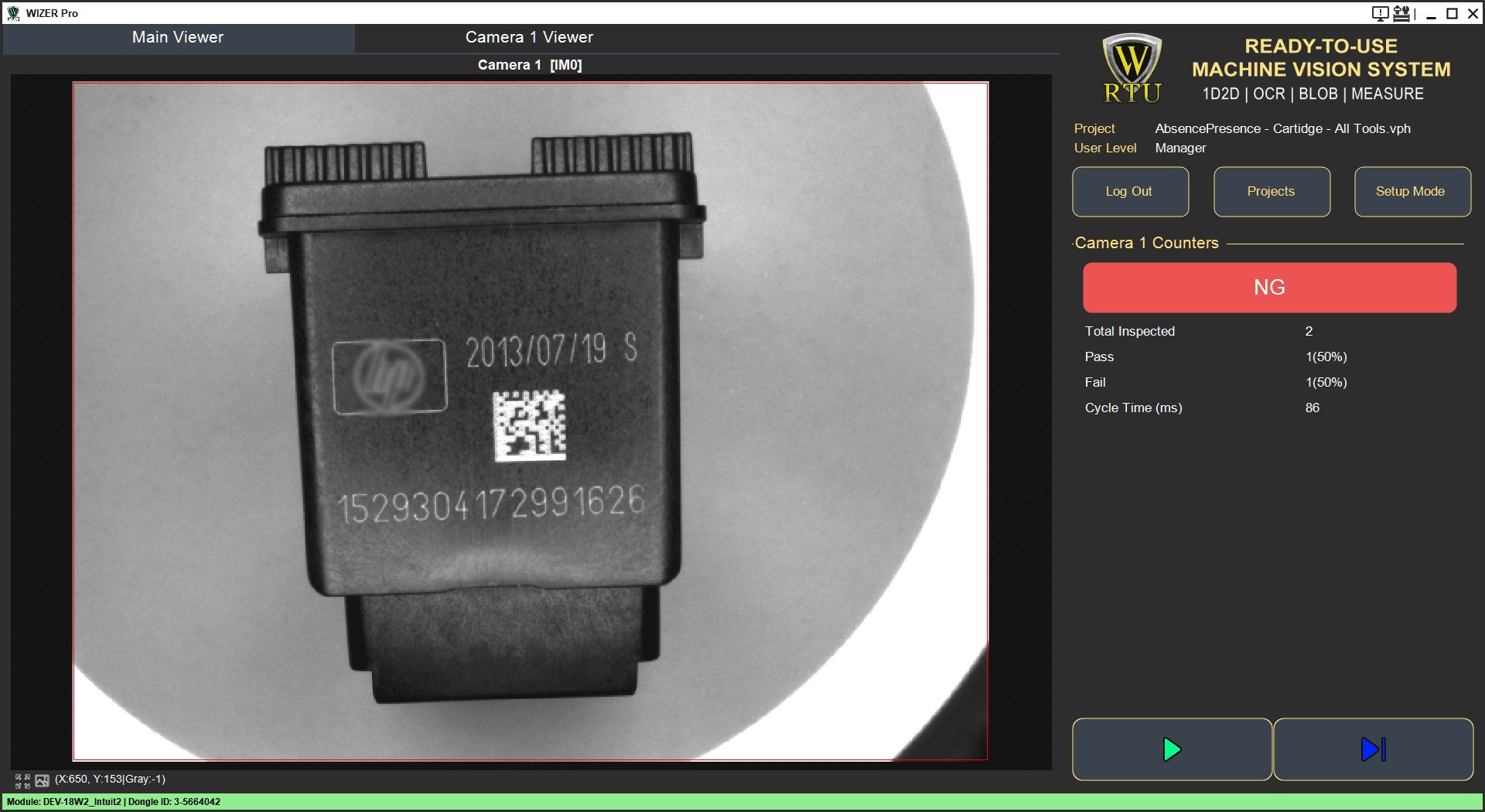Click the 1D2D | OCR | BLOB | MEASURE tagline
The width and height of the screenshot is (1485, 812).
[x=1313, y=94]
